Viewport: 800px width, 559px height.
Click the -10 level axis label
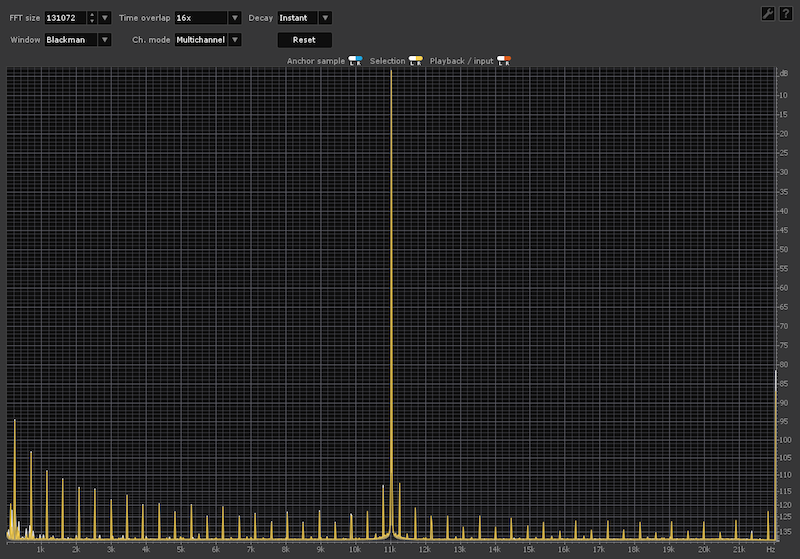coord(783,95)
